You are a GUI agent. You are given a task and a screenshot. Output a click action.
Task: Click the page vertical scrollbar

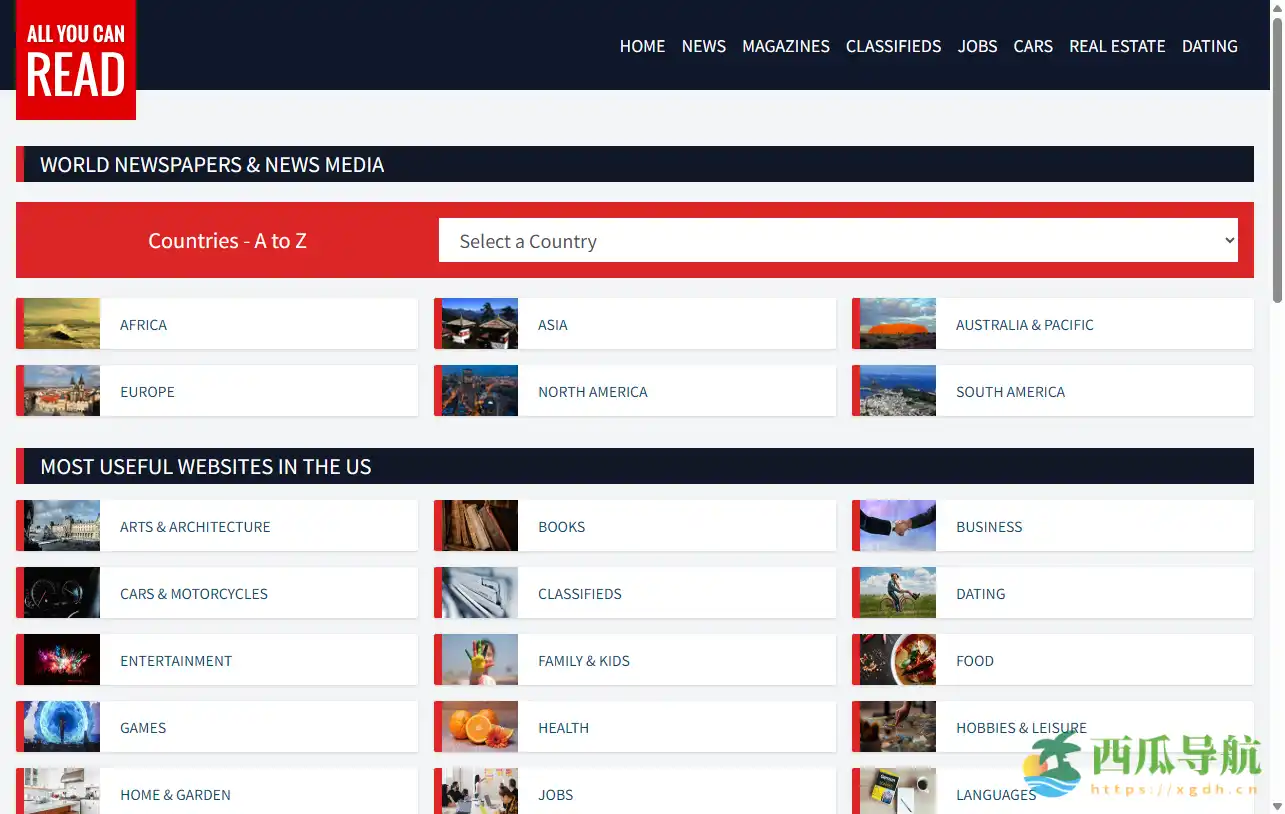pos(1277,160)
